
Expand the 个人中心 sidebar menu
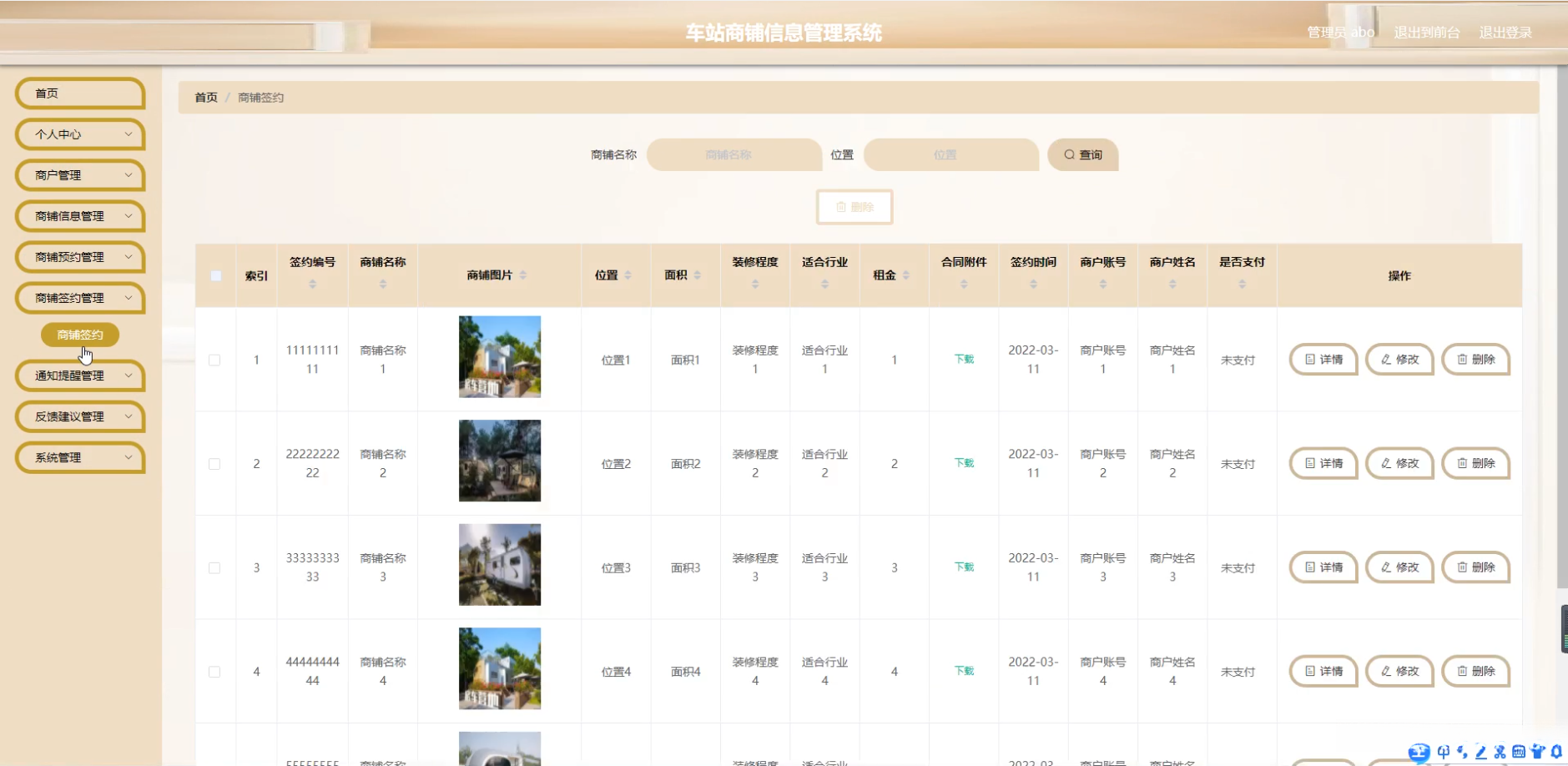point(80,134)
